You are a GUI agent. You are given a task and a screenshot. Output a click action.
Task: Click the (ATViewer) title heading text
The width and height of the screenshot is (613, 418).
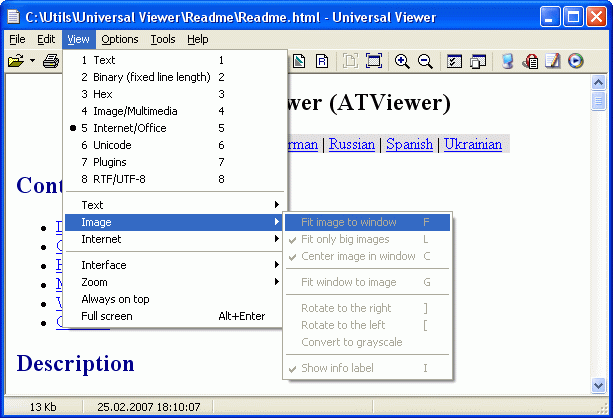(390, 103)
